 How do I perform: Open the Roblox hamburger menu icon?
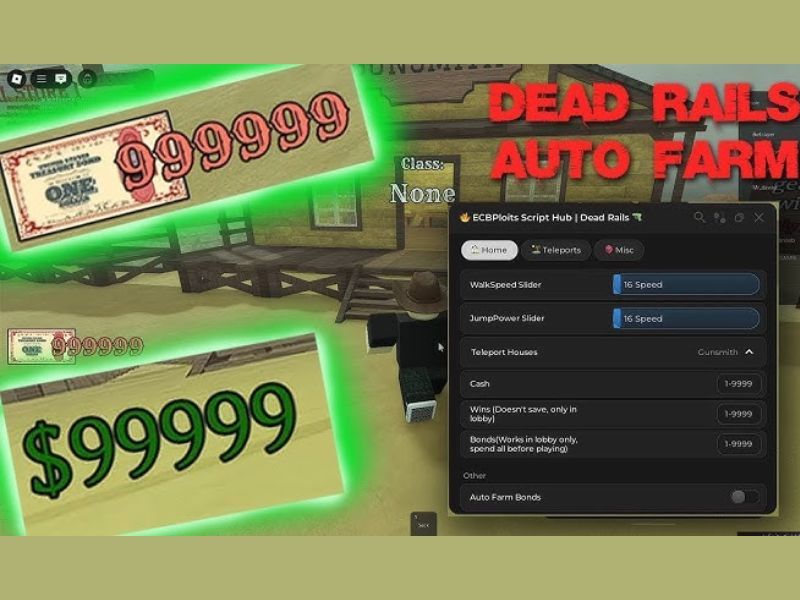(x=41, y=78)
